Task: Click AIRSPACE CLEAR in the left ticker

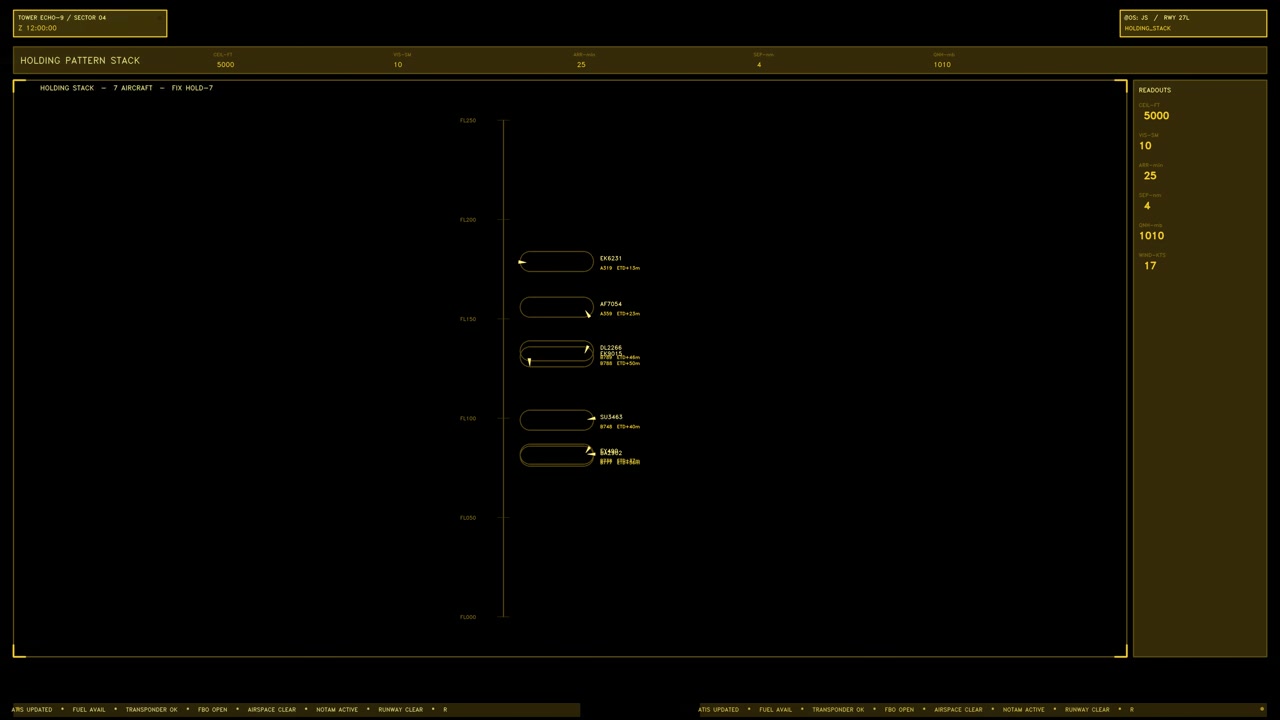Action: point(272,710)
